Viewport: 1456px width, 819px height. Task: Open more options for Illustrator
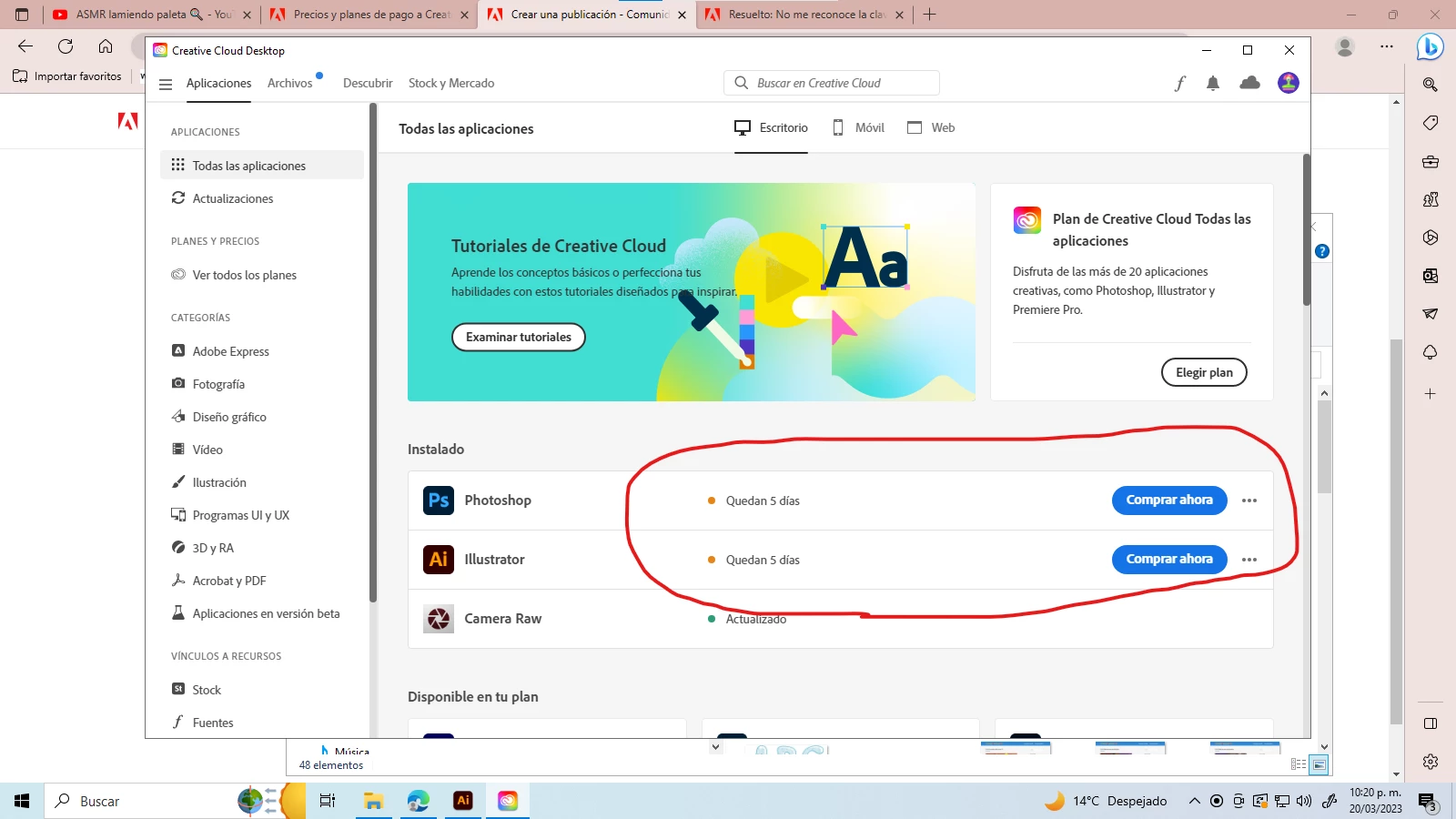[x=1249, y=560]
